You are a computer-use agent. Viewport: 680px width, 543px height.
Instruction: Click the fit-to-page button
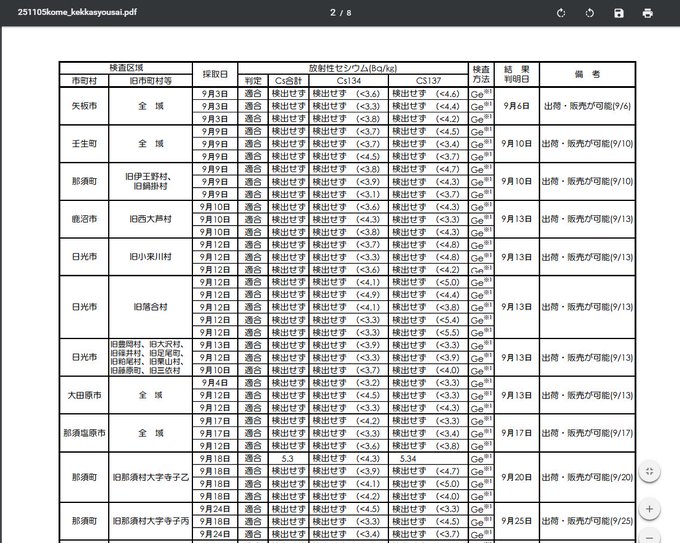click(x=649, y=471)
